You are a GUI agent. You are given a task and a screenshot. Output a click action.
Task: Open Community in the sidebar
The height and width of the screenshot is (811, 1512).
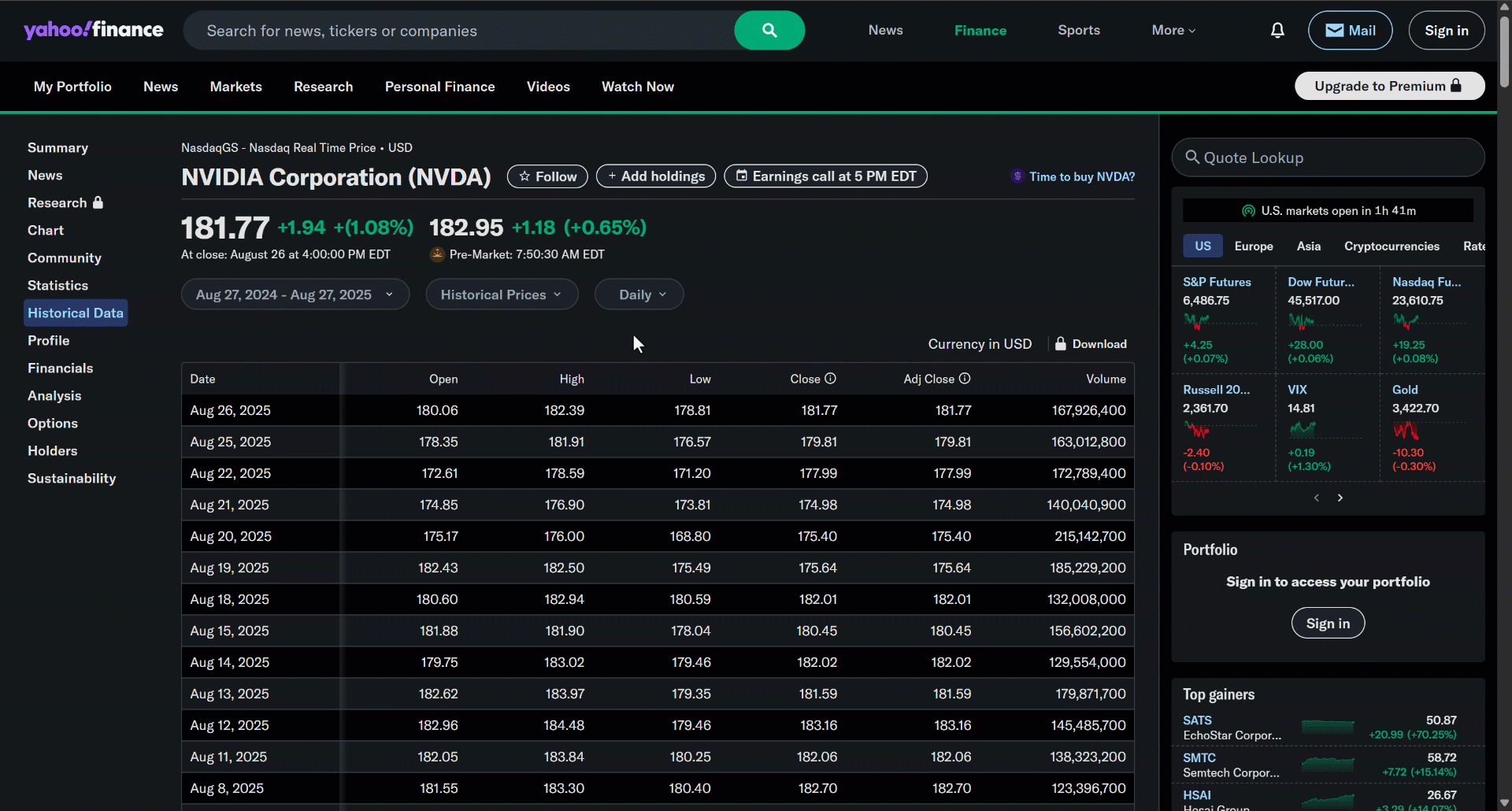[65, 257]
